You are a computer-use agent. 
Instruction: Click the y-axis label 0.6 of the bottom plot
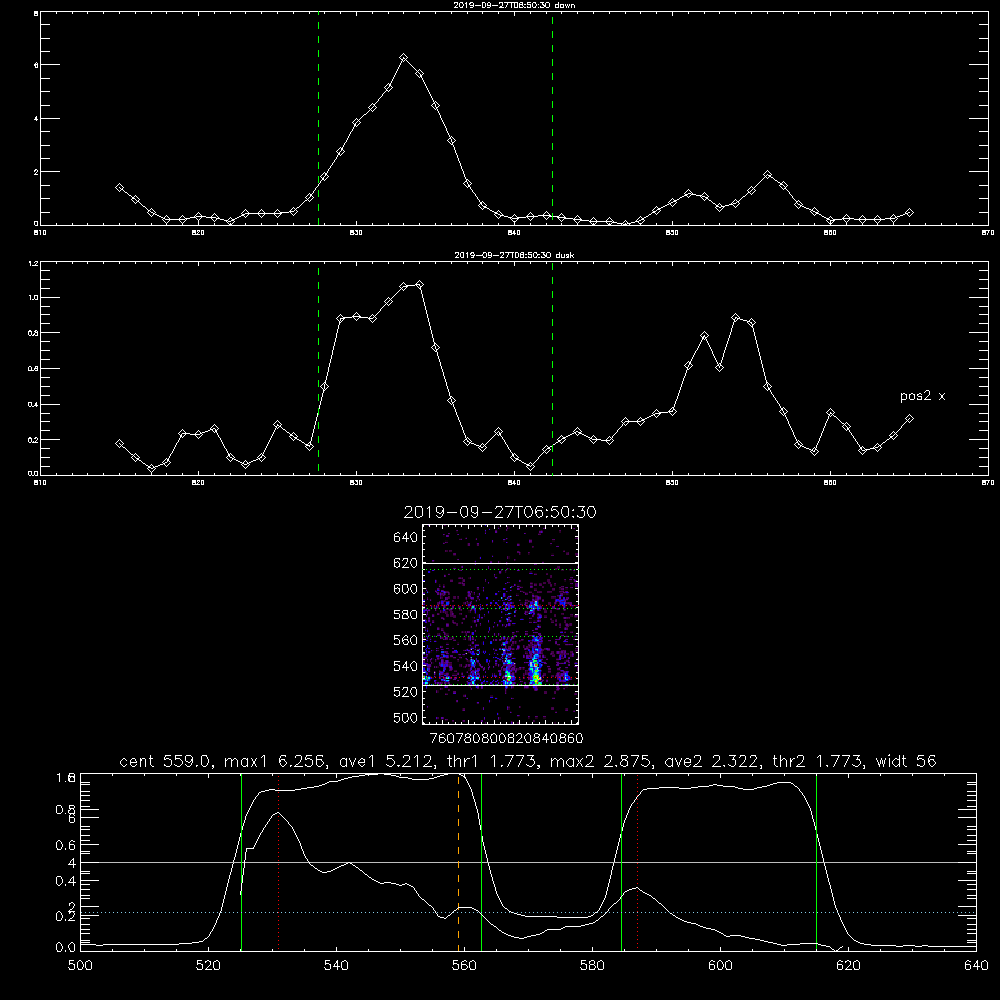click(x=66, y=845)
